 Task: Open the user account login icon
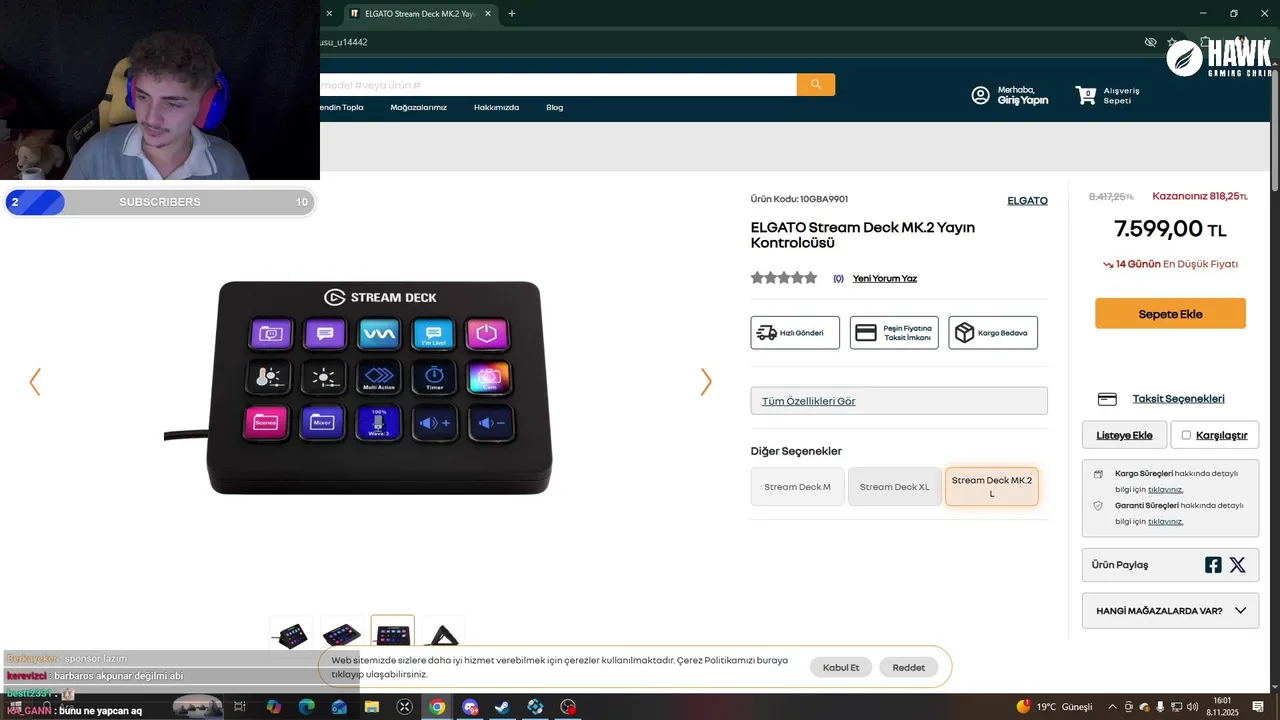coord(980,95)
